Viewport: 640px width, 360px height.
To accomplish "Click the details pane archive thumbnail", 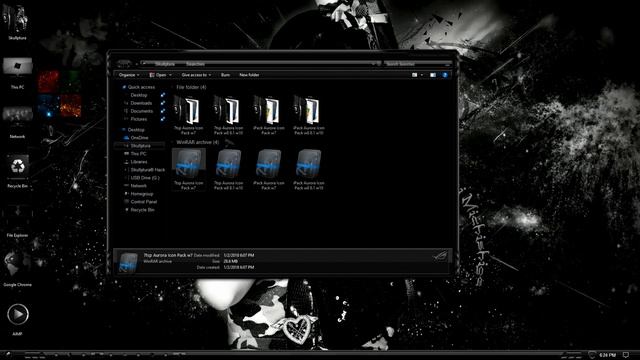I will coord(128,262).
